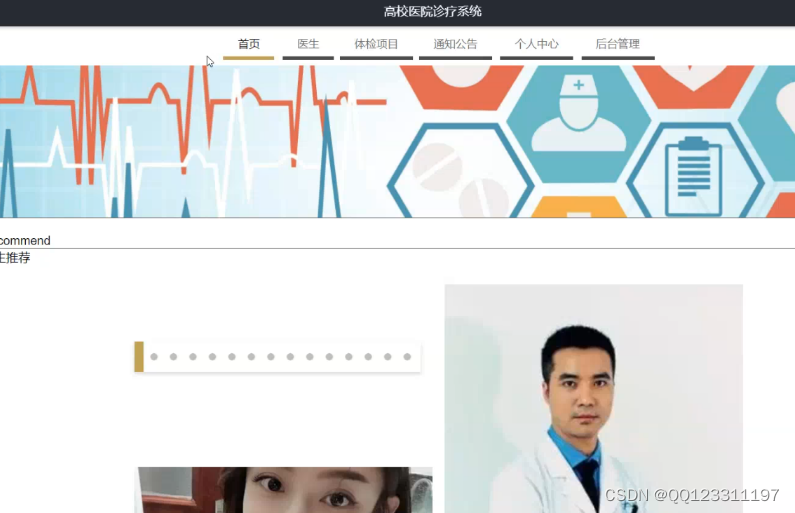Open the 通知公告 tab
This screenshot has width=795, height=513.
point(455,45)
